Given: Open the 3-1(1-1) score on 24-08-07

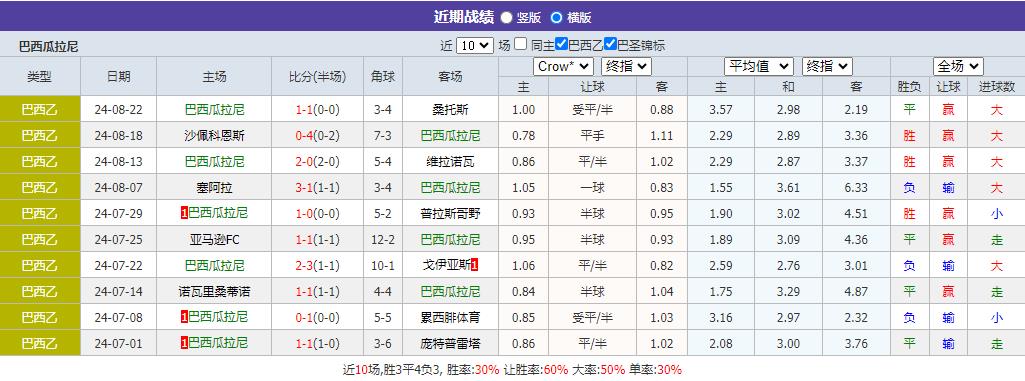Looking at the screenshot, I should point(318,188).
